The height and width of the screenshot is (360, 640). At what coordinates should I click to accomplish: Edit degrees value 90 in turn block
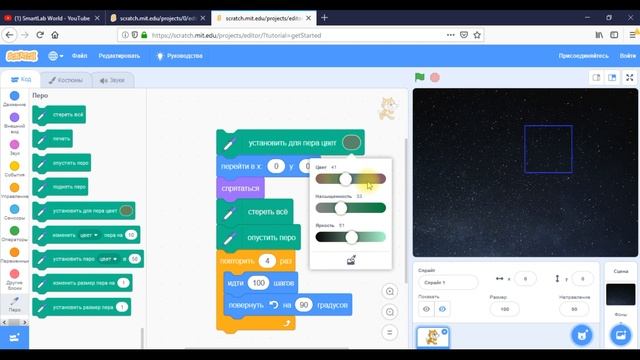click(x=304, y=305)
